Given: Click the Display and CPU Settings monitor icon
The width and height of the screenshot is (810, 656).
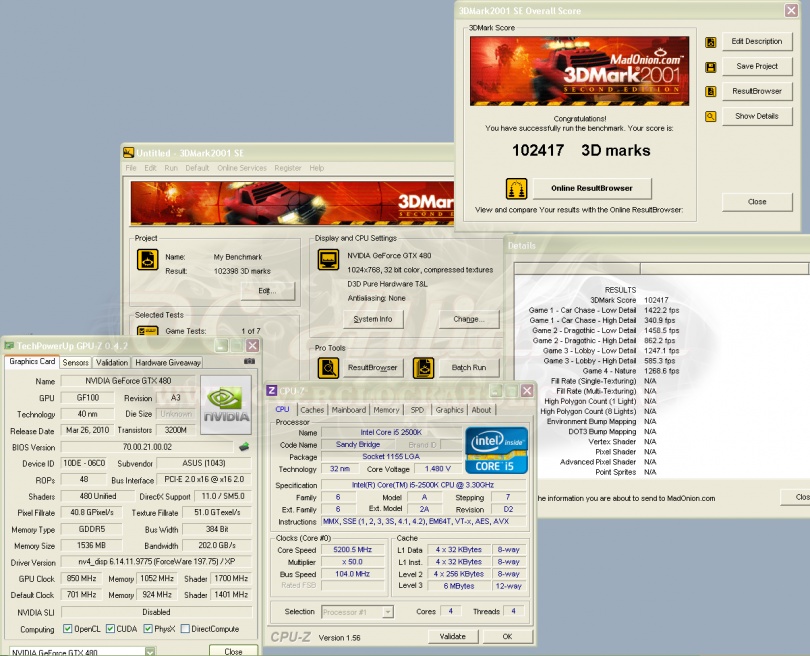Looking at the screenshot, I should [327, 259].
